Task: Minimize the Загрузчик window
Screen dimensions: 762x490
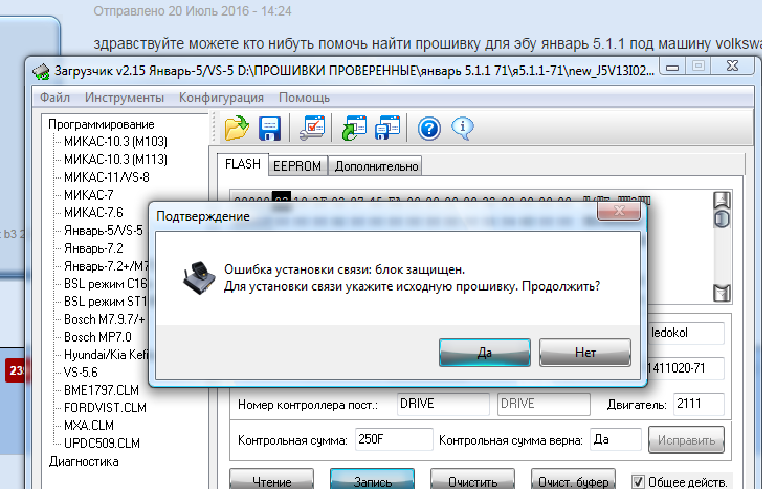Action: point(673,67)
